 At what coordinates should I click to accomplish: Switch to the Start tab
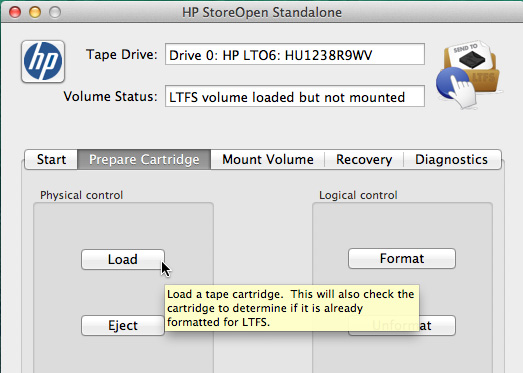tap(51, 159)
